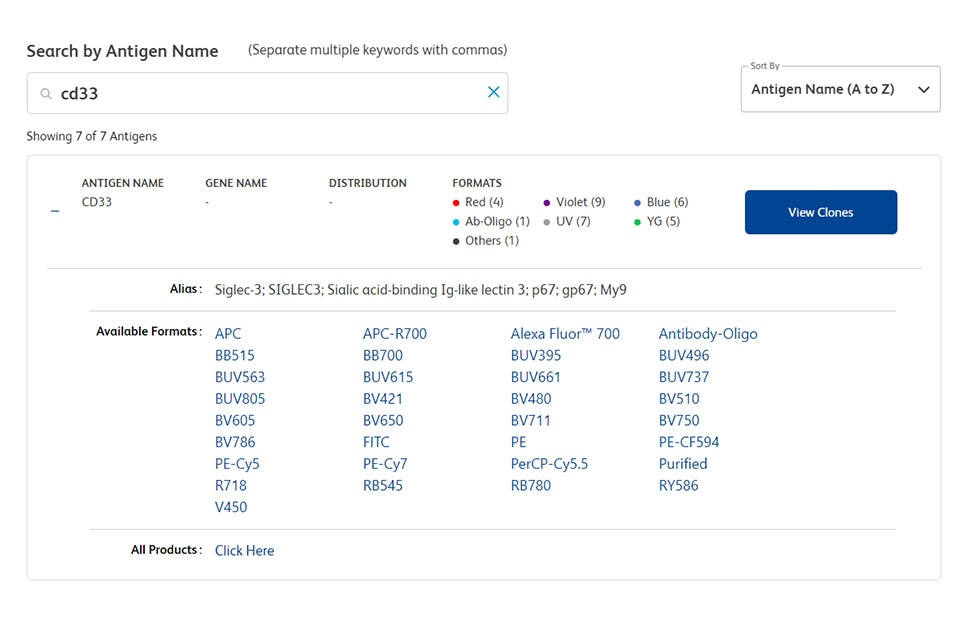Open the BV650 format link
This screenshot has width=970, height=623.
[383, 421]
